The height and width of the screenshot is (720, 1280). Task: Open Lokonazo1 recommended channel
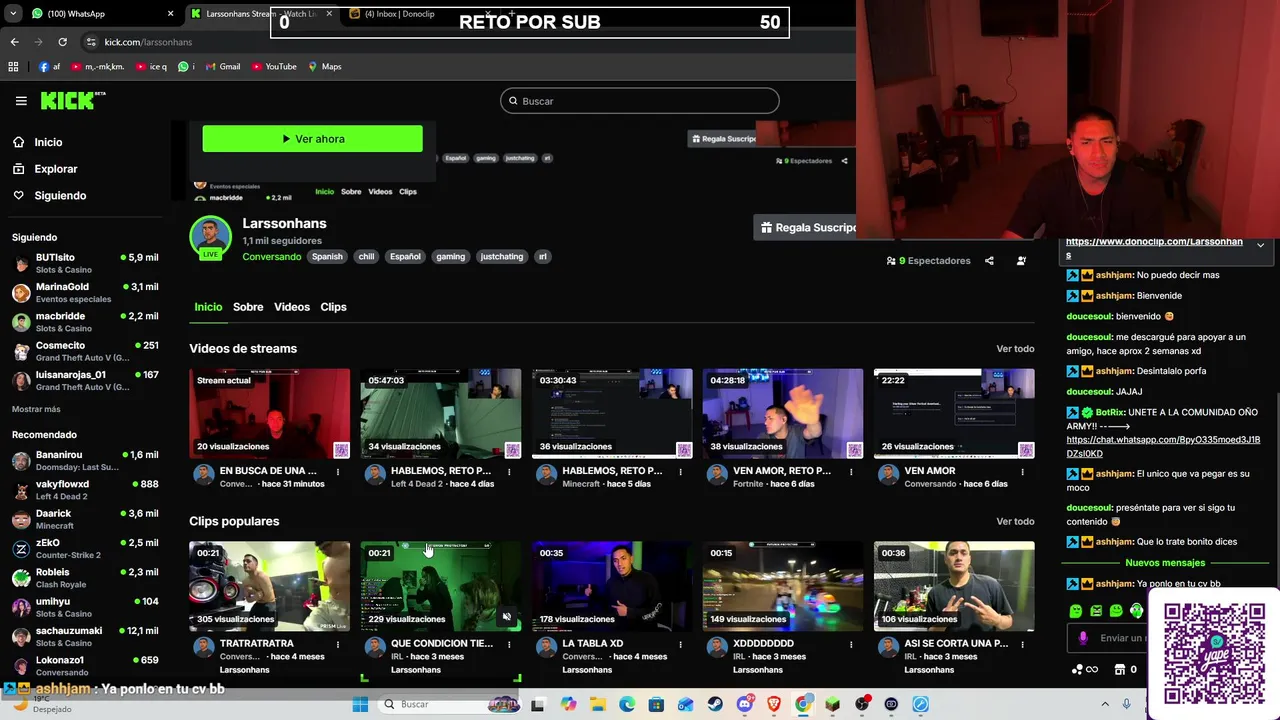click(x=85, y=665)
